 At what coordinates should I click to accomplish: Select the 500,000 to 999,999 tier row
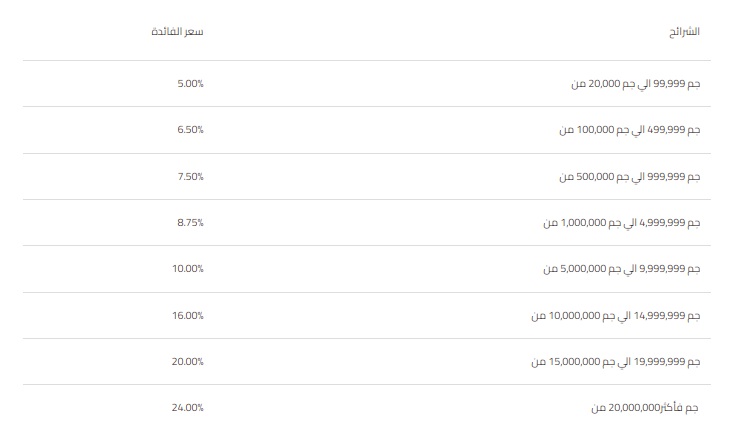(x=367, y=176)
